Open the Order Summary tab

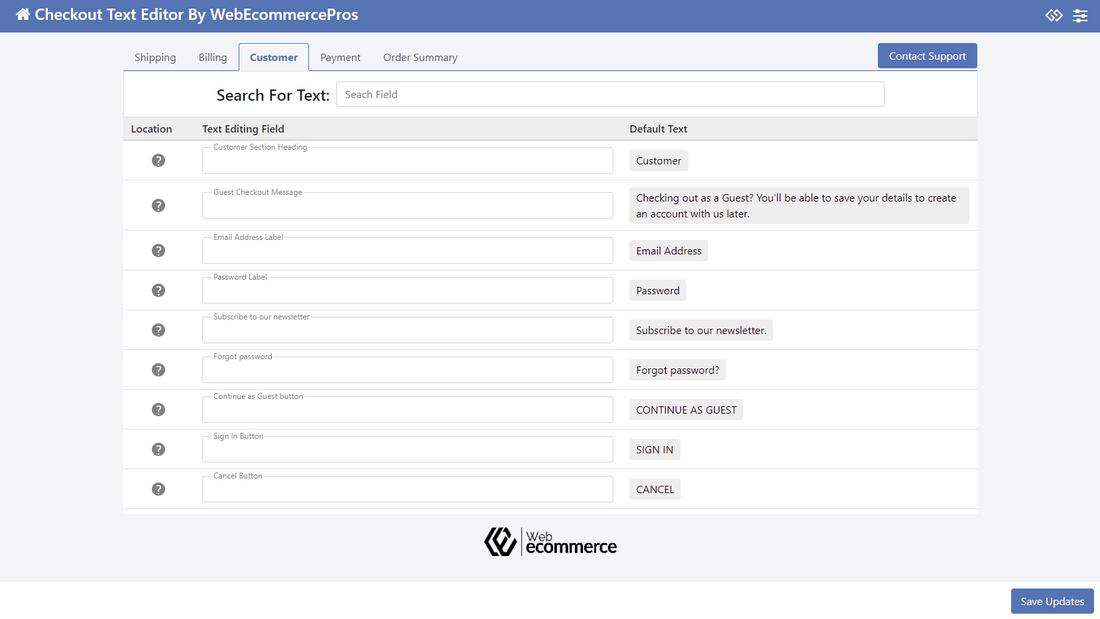420,58
